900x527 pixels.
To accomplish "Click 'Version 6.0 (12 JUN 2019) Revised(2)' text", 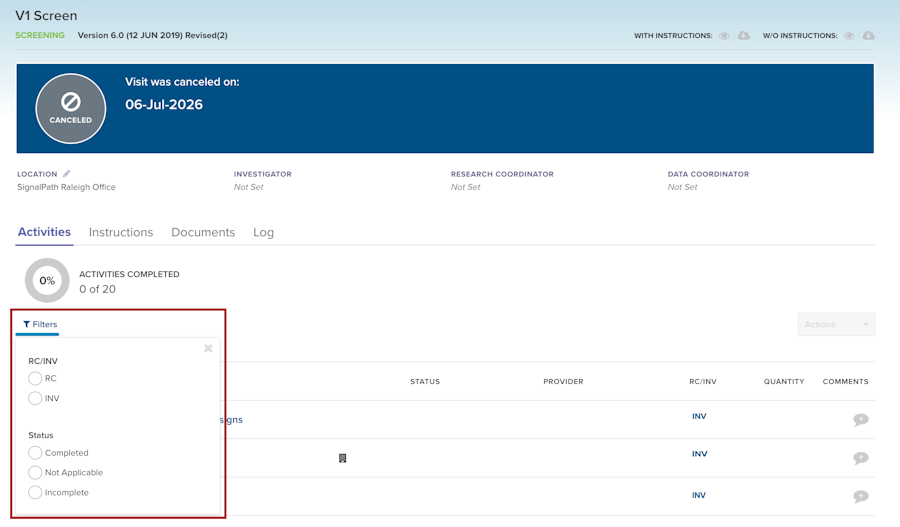I will (153, 35).
